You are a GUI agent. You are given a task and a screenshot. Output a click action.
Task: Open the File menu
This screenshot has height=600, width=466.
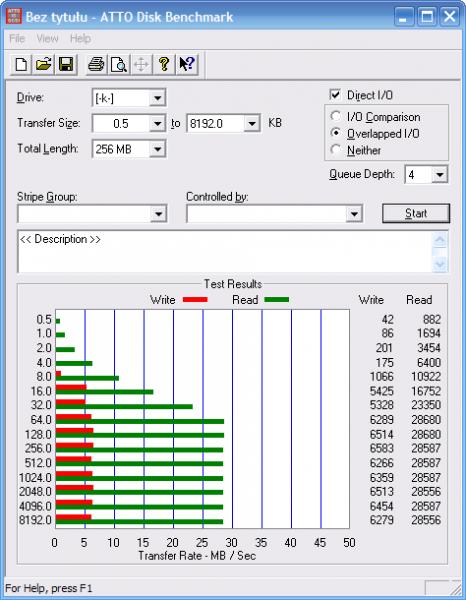click(x=17, y=38)
